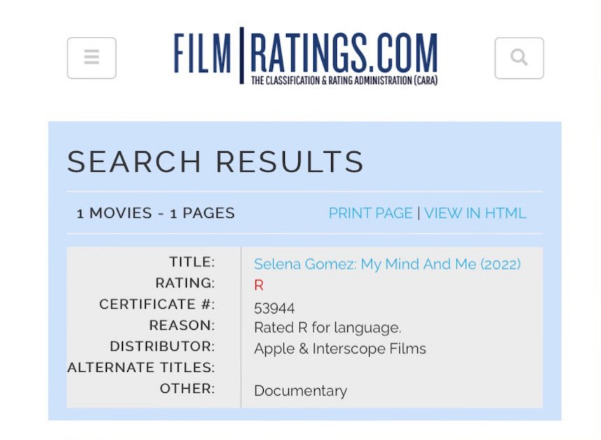
Task: Click the SEARCH RESULTS heading
Action: [x=215, y=161]
